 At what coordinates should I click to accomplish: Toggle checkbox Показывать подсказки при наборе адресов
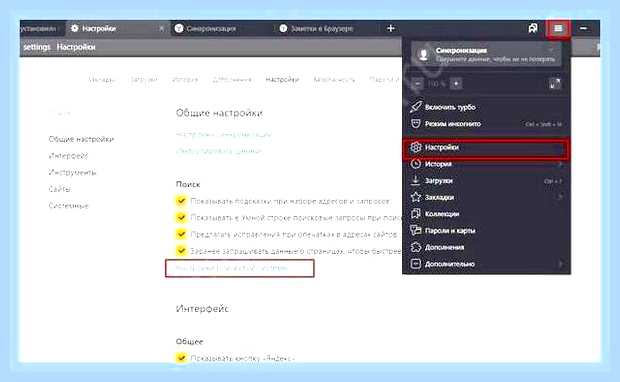tap(181, 201)
